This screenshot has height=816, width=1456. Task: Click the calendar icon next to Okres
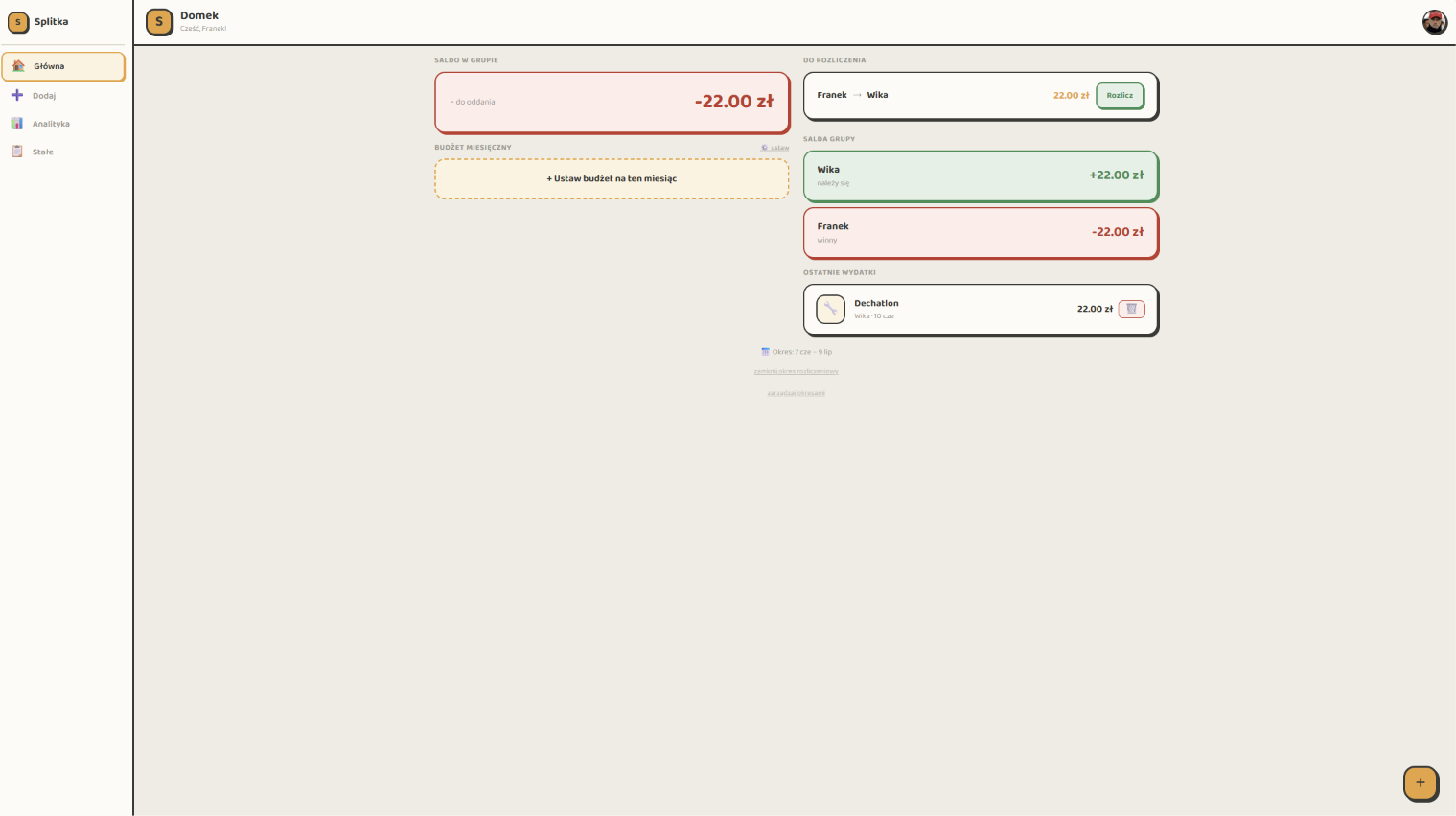coord(765,352)
